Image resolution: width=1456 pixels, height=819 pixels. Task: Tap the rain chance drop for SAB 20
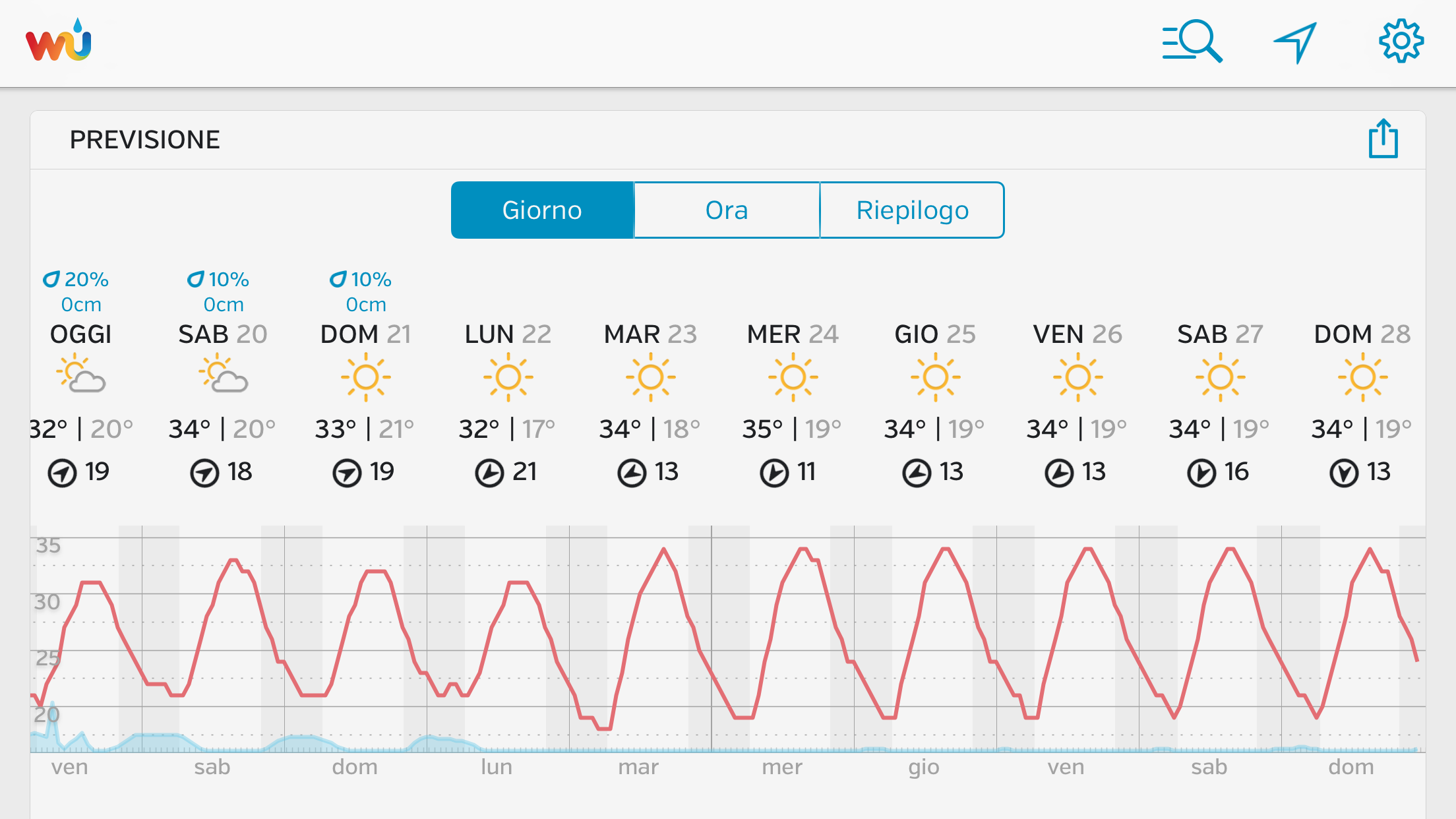196,280
